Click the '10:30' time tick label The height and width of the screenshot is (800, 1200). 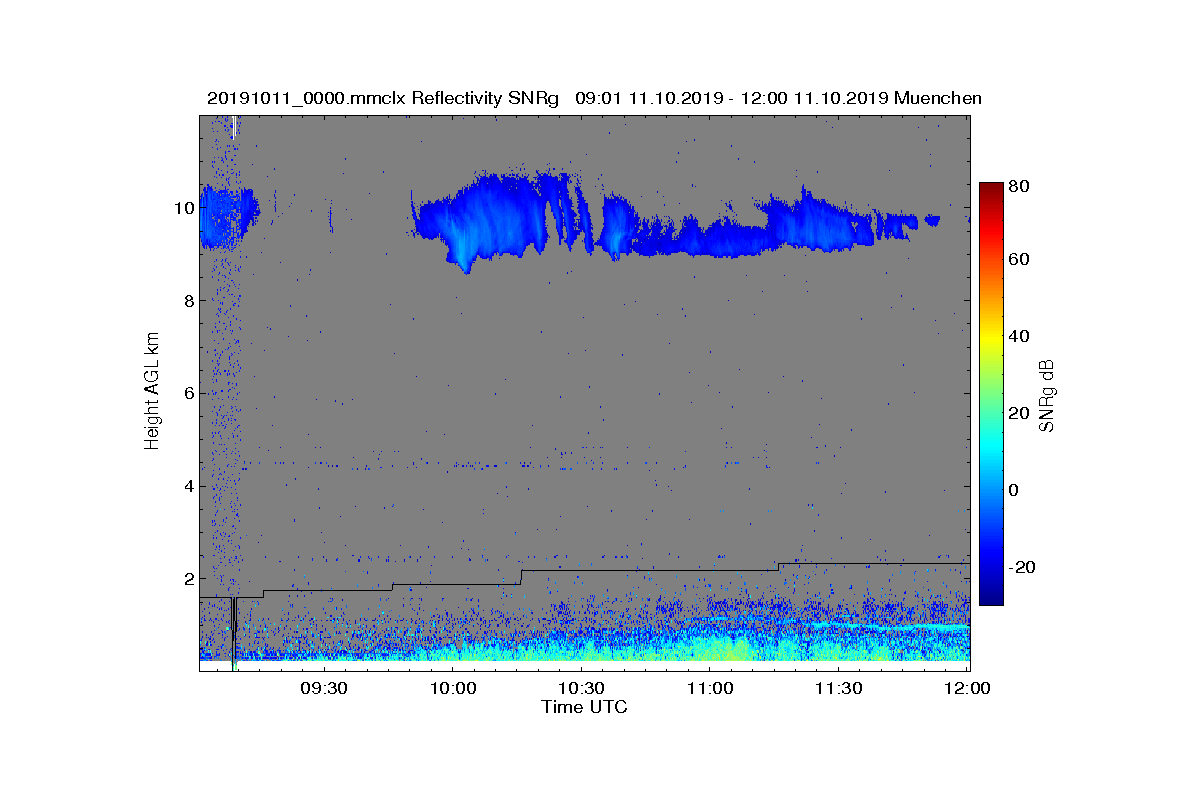[x=581, y=689]
